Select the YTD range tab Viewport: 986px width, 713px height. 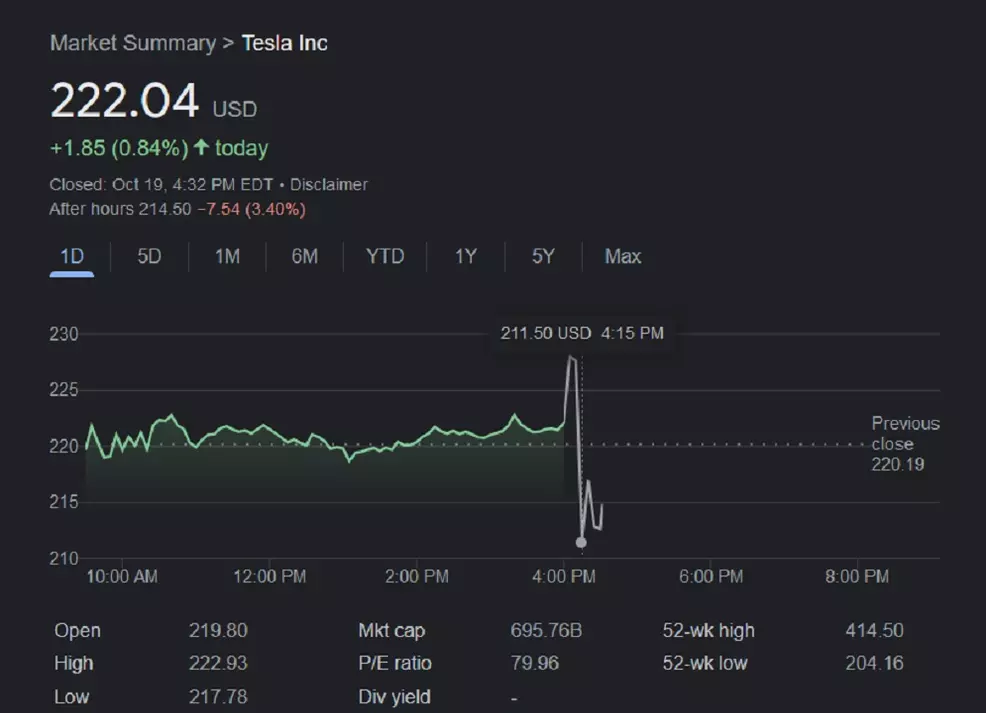pyautogui.click(x=385, y=257)
